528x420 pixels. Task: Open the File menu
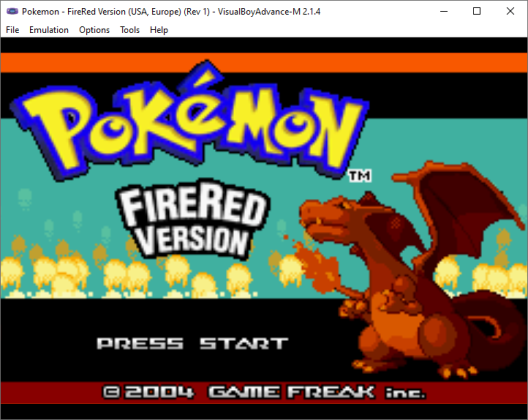coord(12,30)
